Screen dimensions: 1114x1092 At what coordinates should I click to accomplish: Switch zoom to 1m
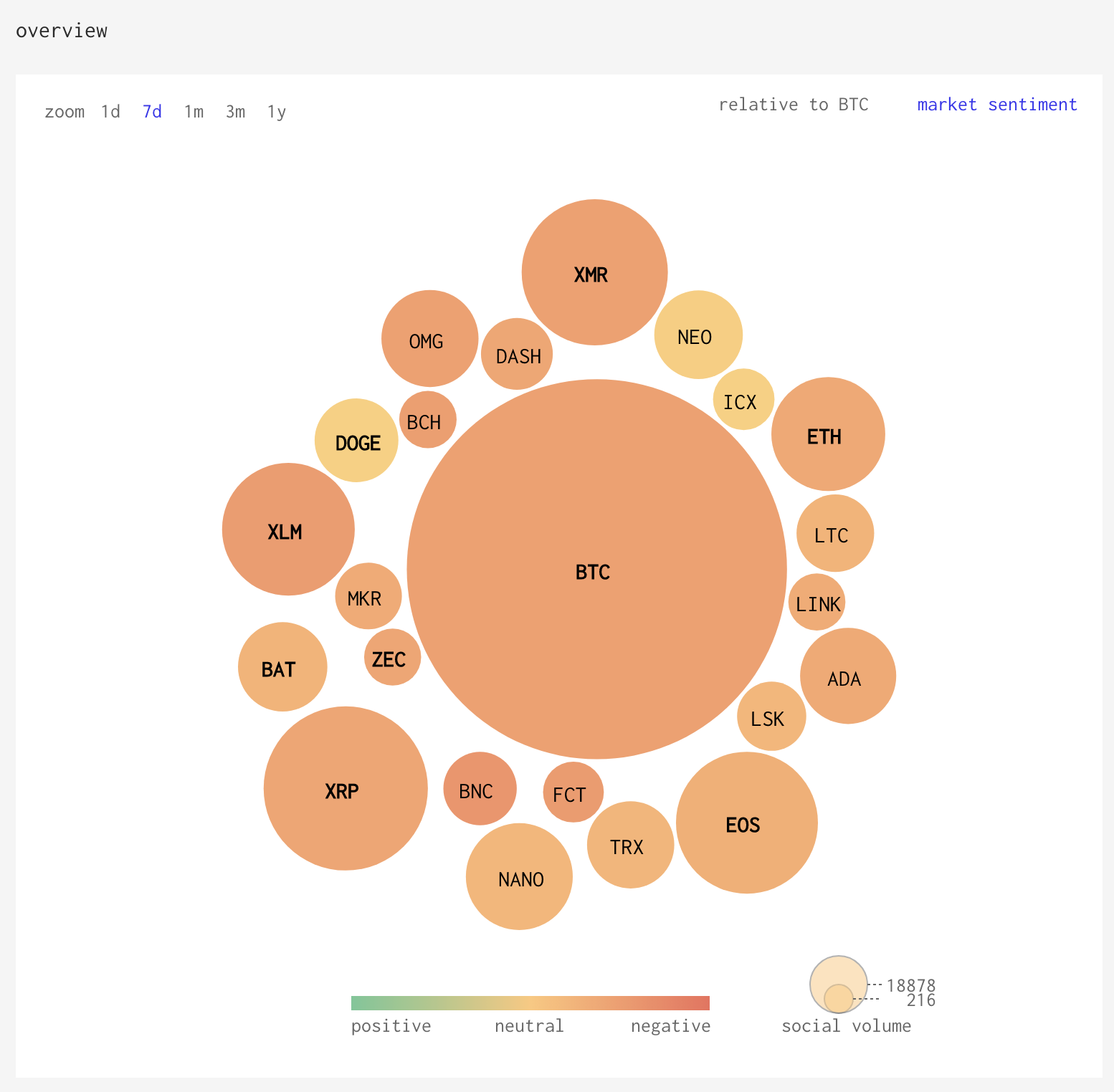pos(194,112)
